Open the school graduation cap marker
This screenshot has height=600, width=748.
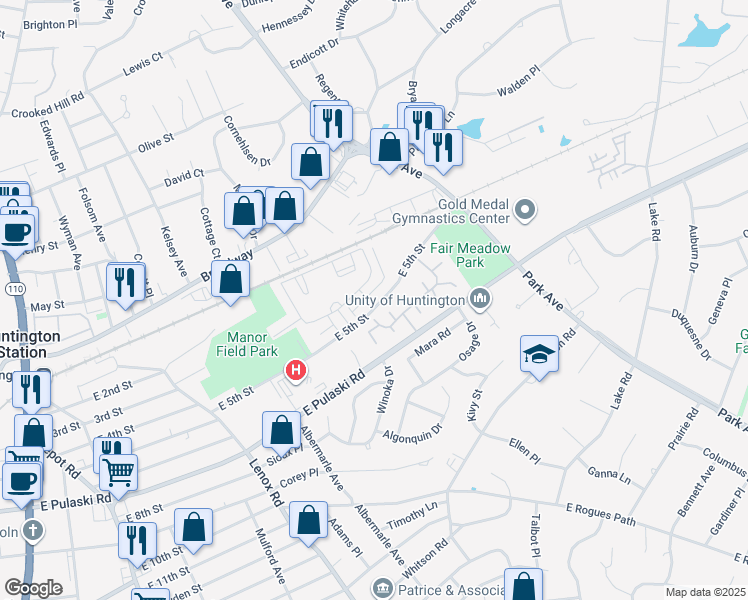pyautogui.click(x=539, y=356)
